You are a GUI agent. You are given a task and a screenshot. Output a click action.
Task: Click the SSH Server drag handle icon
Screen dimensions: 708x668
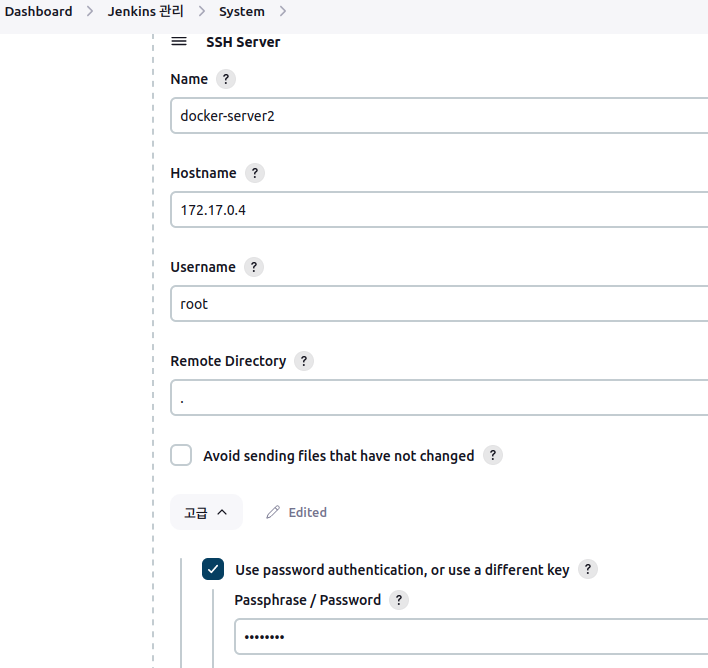coord(179,42)
